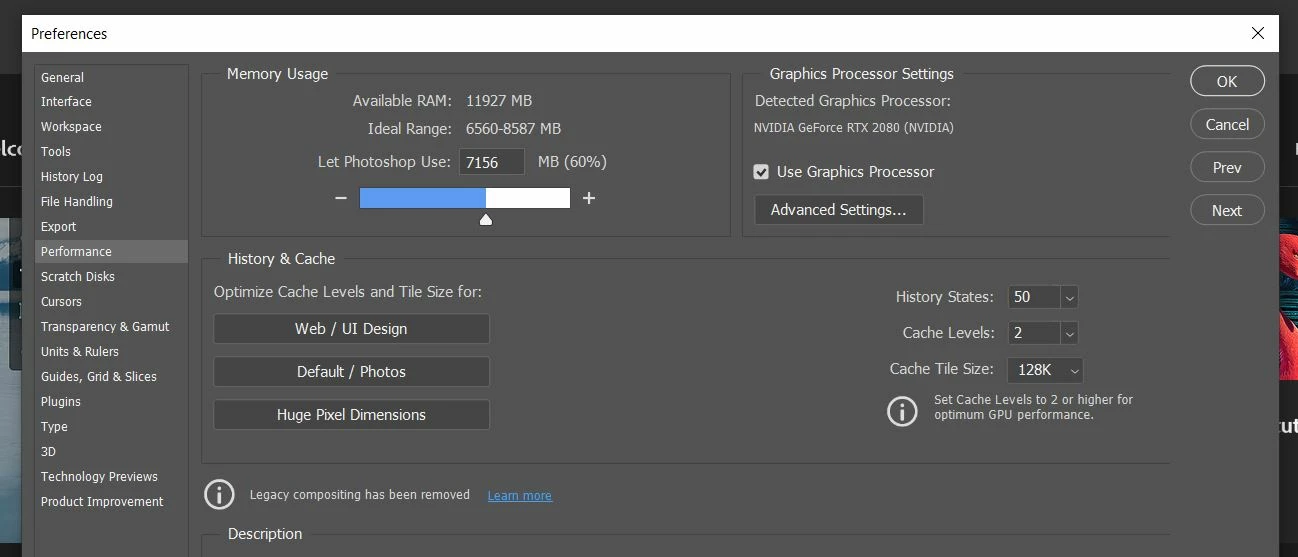Click the info icon beside Cache Levels tip

coord(902,411)
